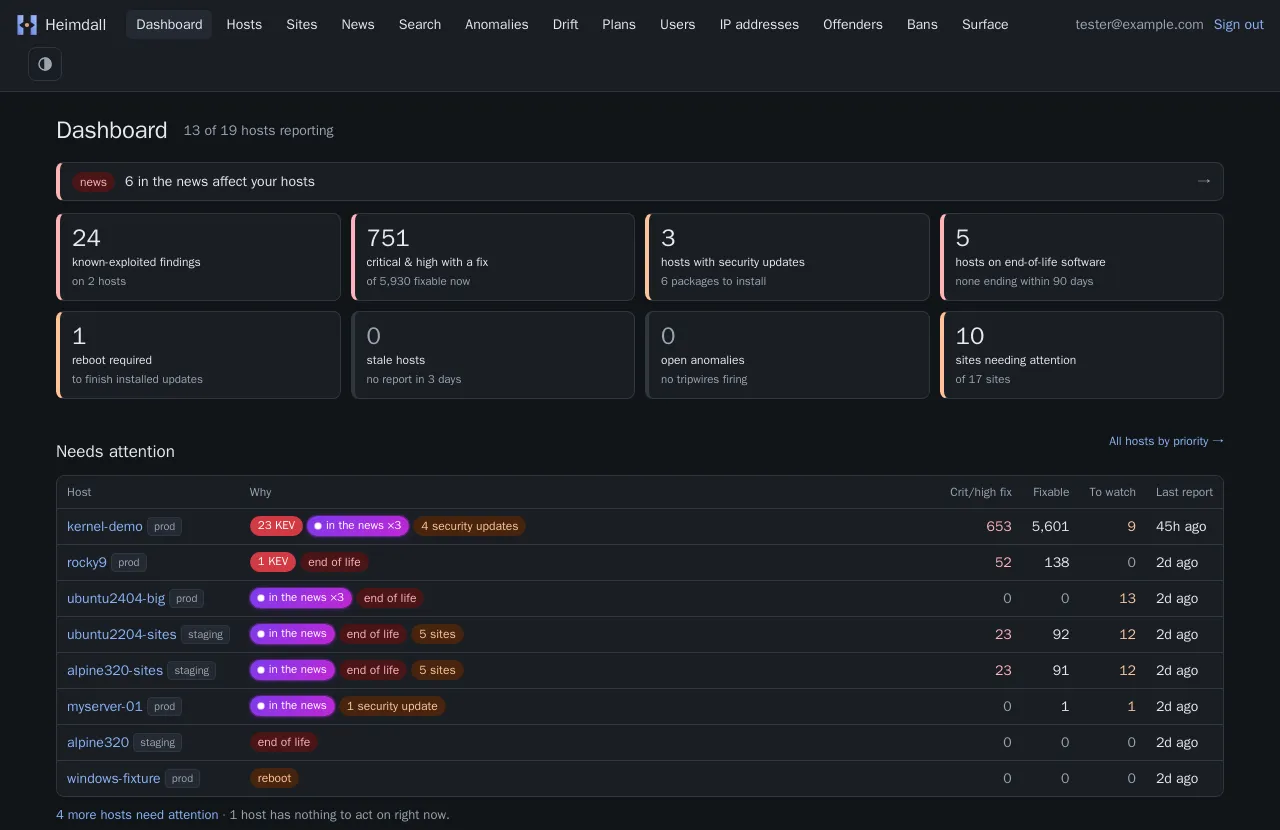Click the Heimdall logo icon

27,25
